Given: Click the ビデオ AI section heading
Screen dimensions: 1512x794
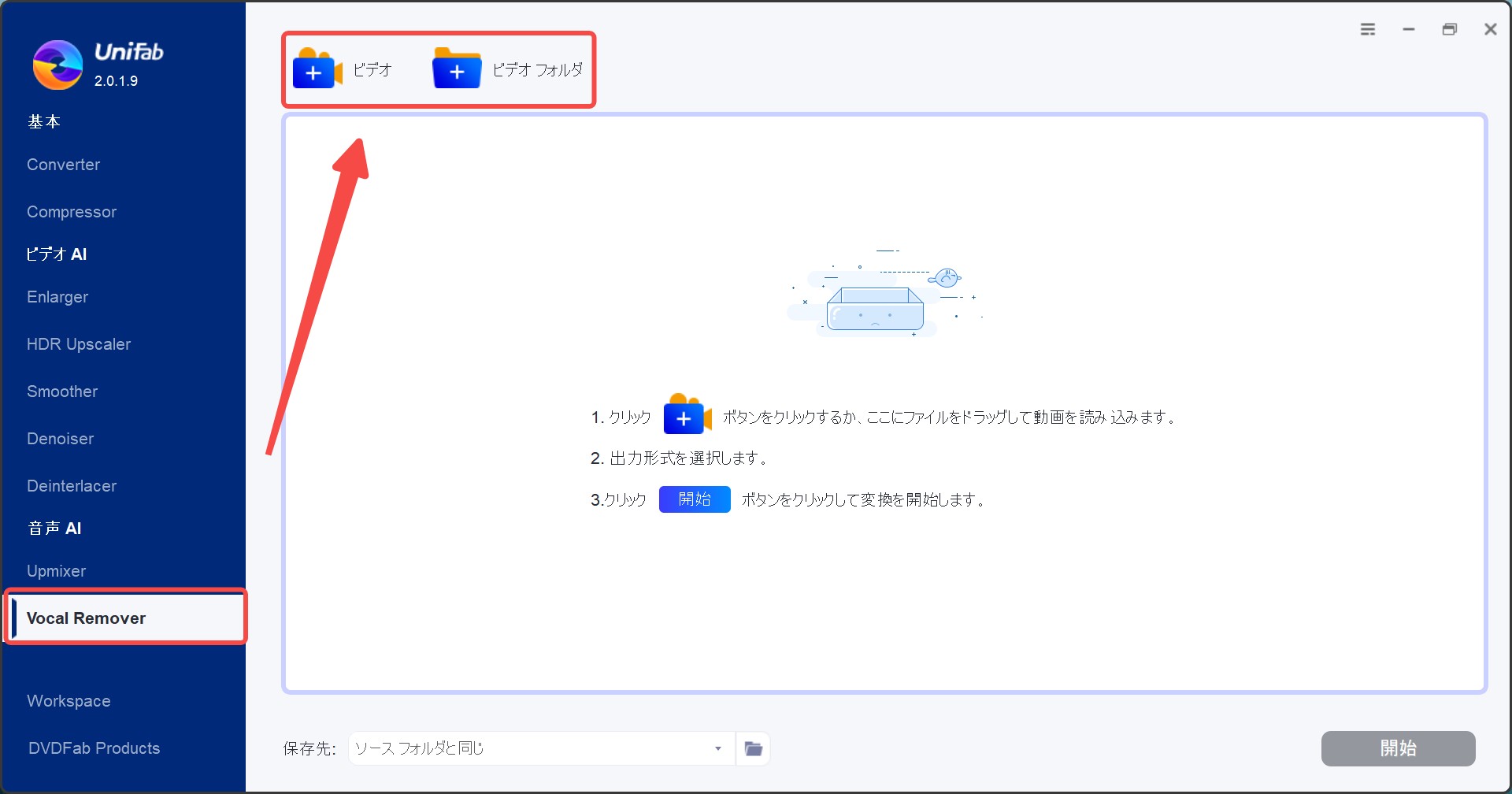Looking at the screenshot, I should (57, 254).
